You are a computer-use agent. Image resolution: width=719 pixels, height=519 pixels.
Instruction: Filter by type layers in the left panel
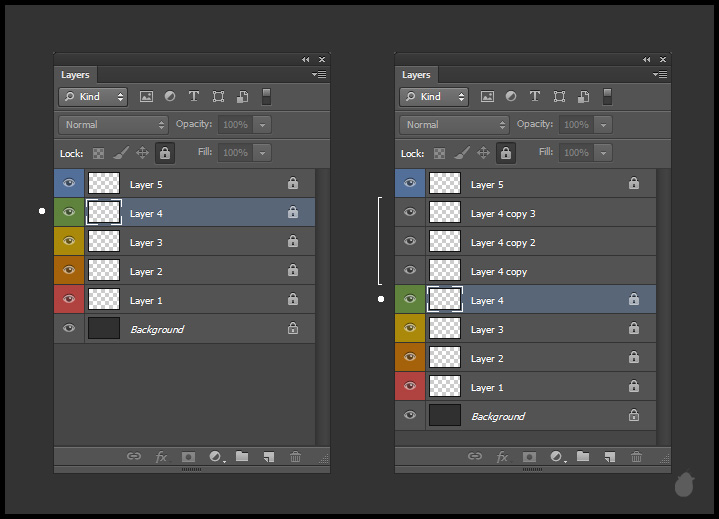click(193, 97)
